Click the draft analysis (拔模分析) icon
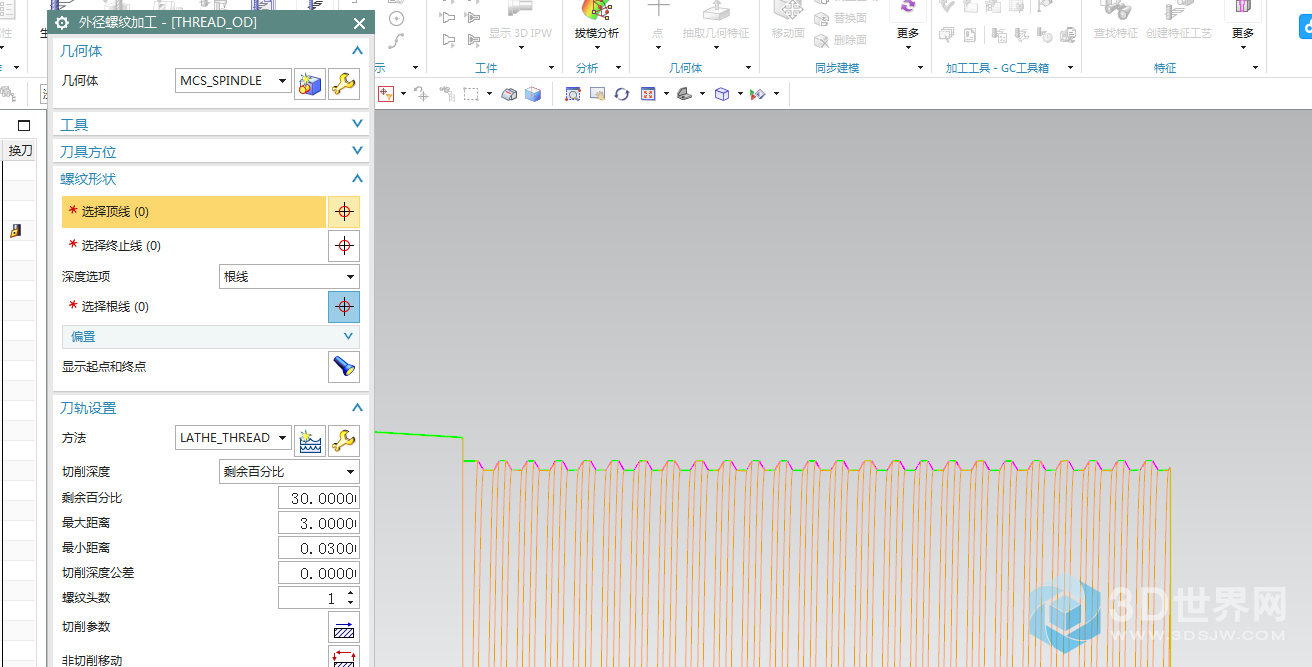 tap(596, 9)
